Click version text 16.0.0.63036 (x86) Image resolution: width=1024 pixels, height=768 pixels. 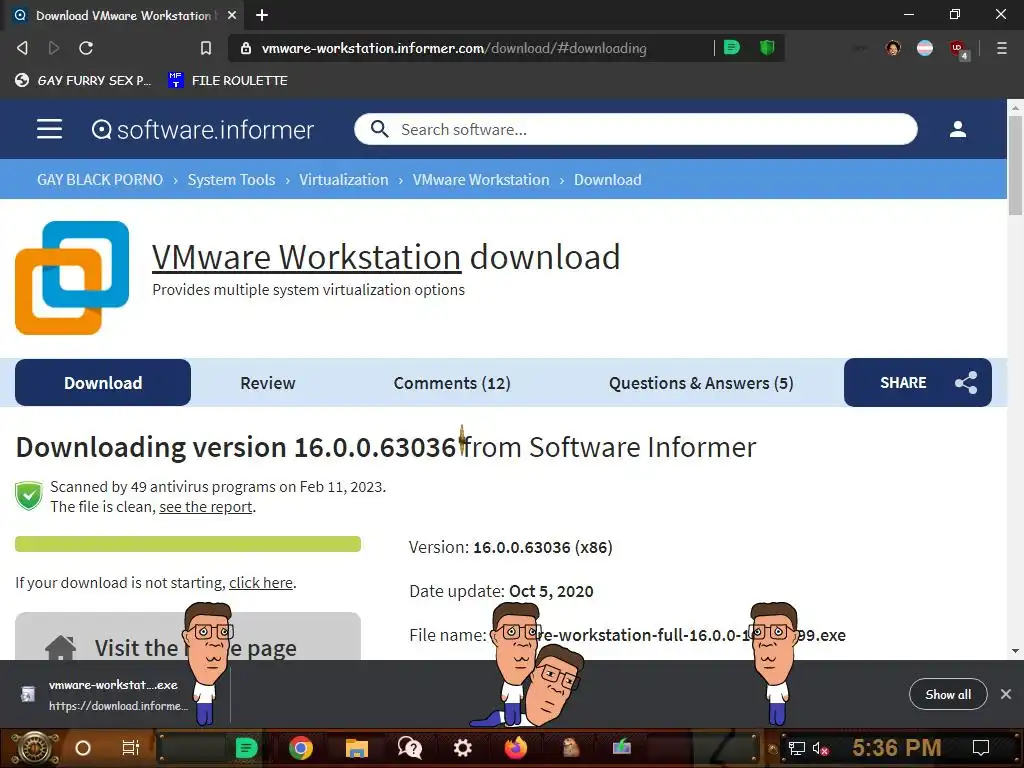[543, 547]
